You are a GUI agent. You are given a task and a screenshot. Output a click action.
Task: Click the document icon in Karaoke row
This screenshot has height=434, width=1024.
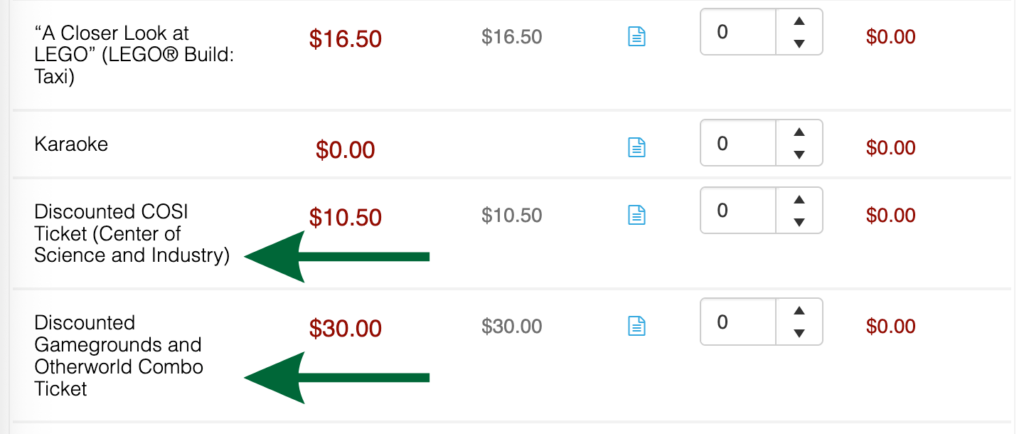(x=636, y=147)
